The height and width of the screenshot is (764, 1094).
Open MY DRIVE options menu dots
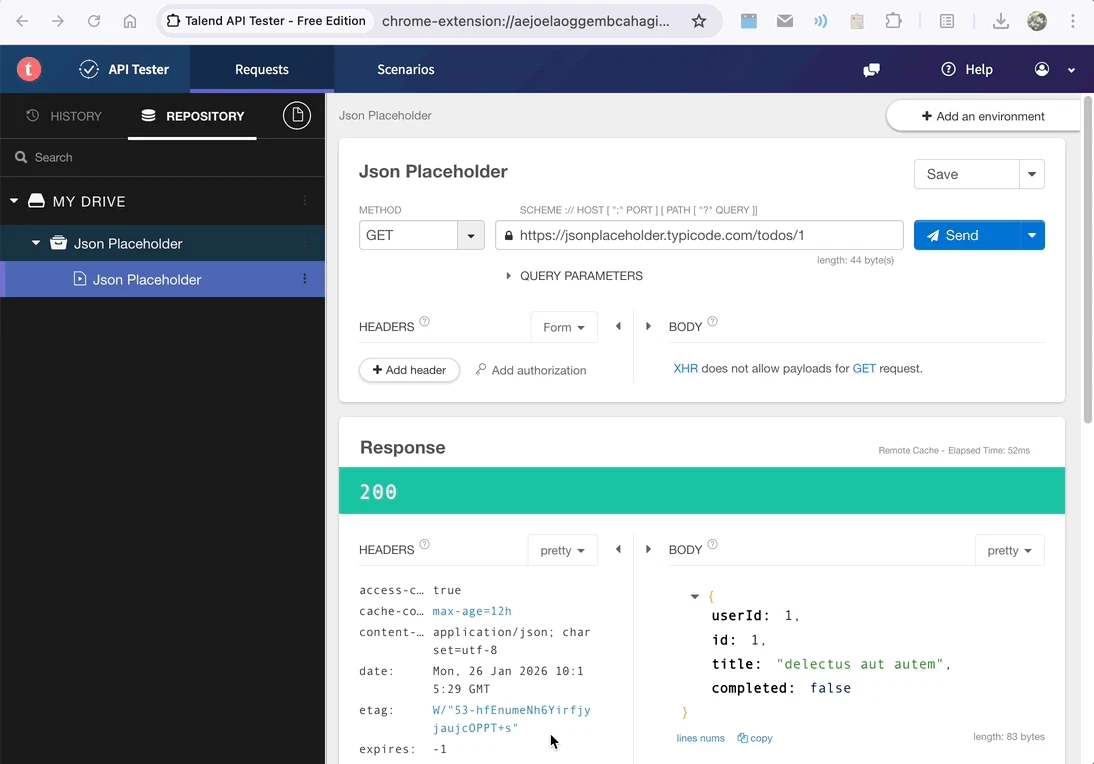click(x=305, y=201)
